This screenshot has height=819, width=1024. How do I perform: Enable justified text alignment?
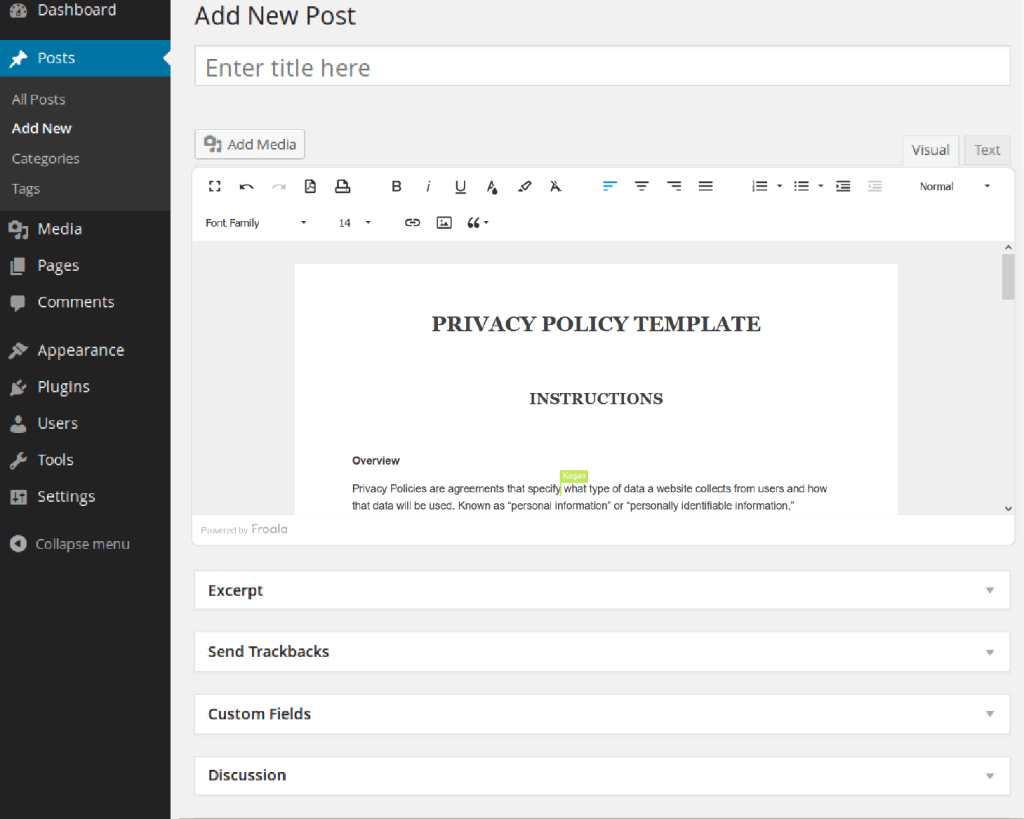click(x=705, y=186)
